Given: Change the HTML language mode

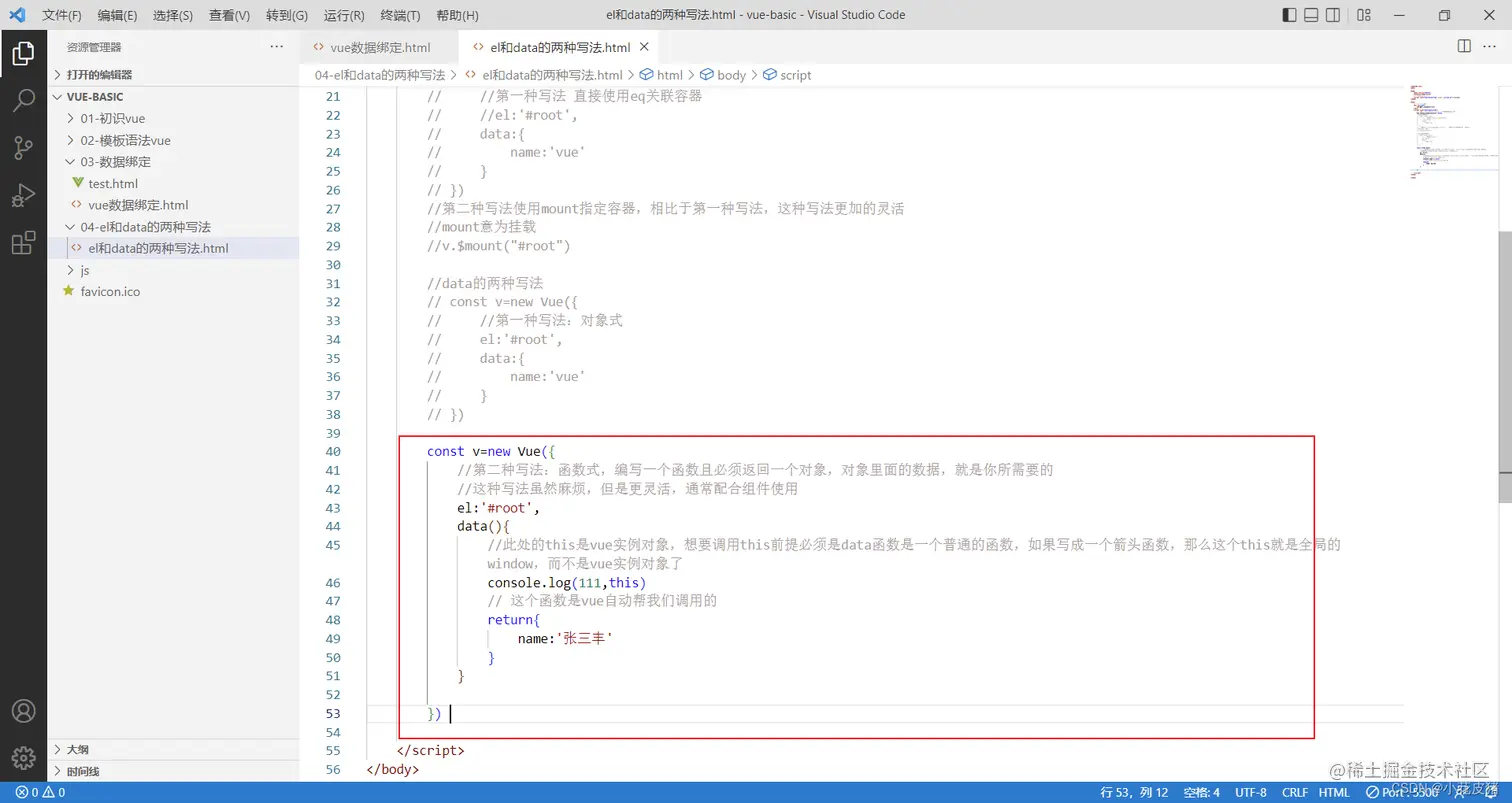Looking at the screenshot, I should pyautogui.click(x=1334, y=792).
